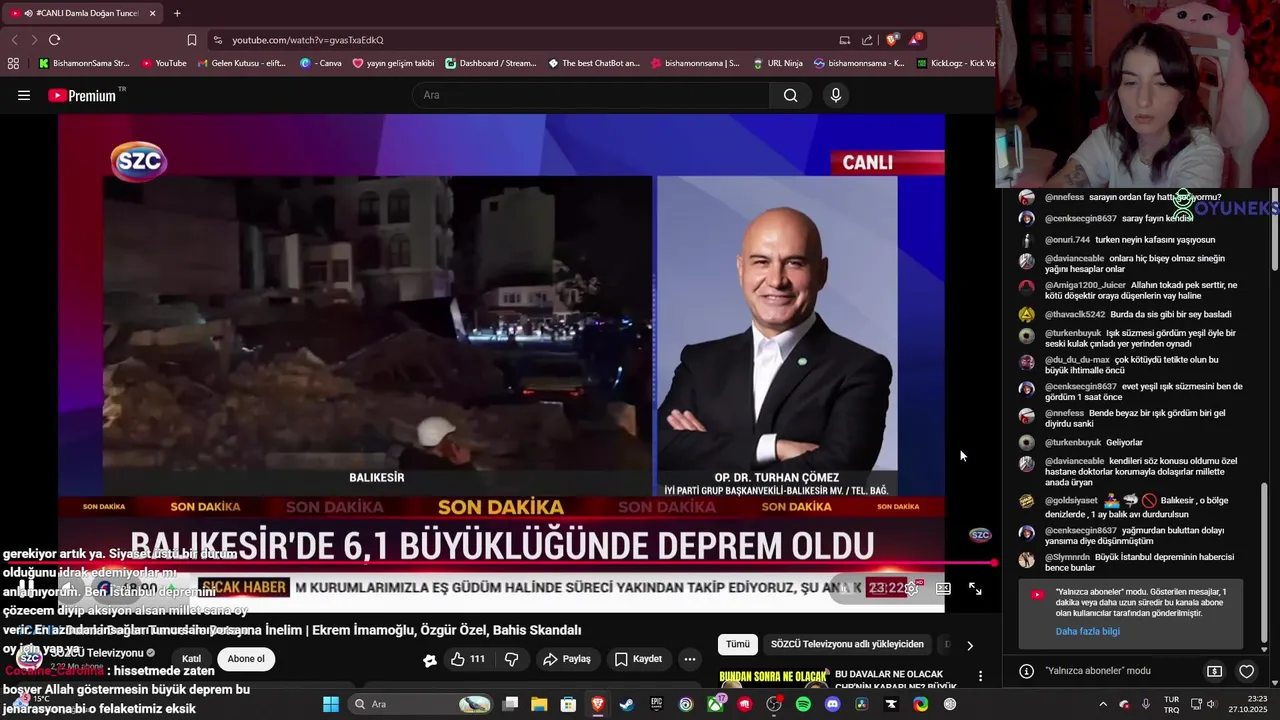Start voice search with microphone icon
Viewport: 1280px width, 720px height.
[836, 95]
